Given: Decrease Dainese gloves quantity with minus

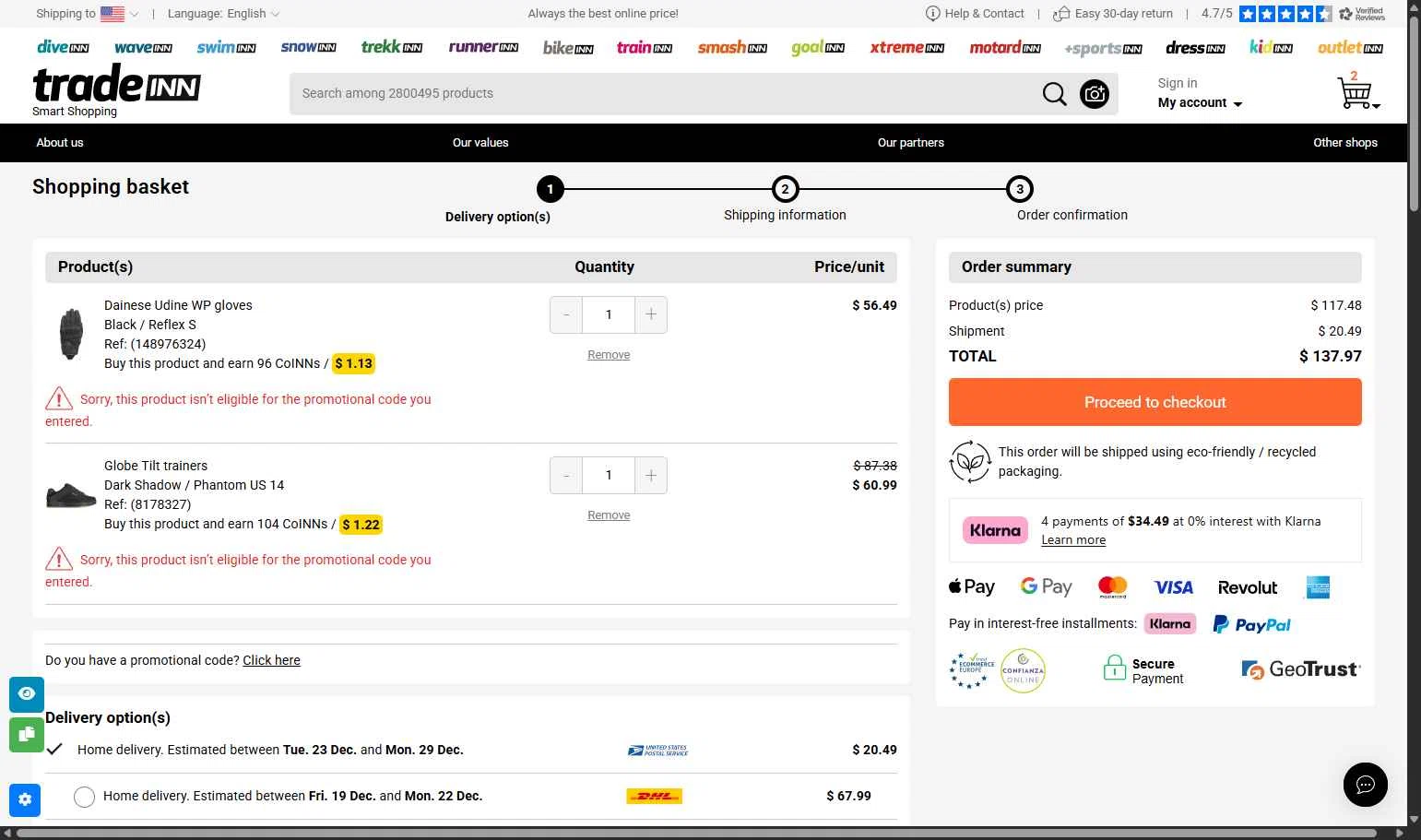Looking at the screenshot, I should click(566, 314).
